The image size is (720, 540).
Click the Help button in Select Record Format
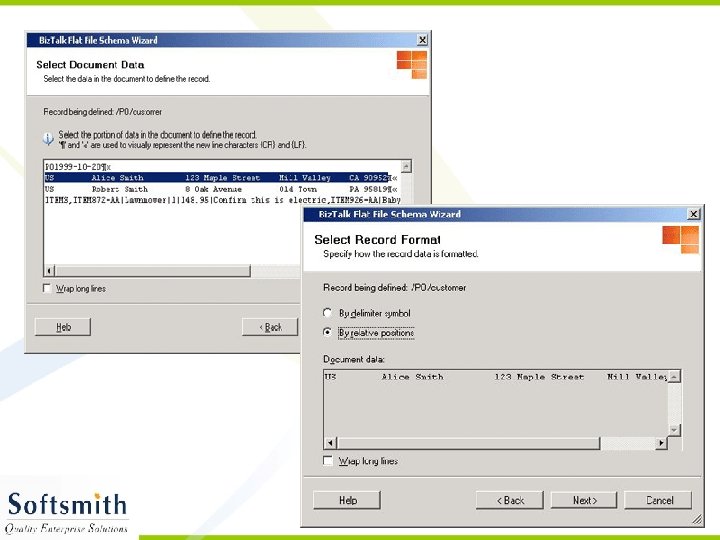tap(347, 500)
